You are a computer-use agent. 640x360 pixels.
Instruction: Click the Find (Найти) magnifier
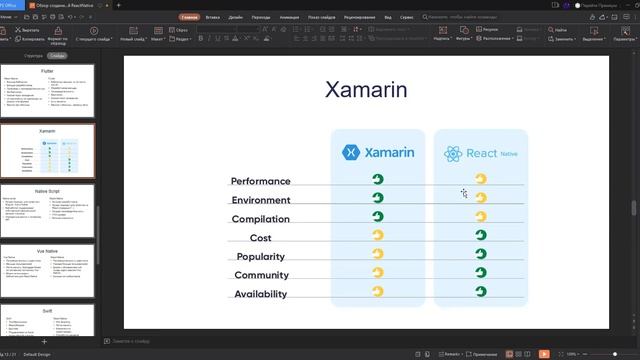pyautogui.click(x=557, y=30)
